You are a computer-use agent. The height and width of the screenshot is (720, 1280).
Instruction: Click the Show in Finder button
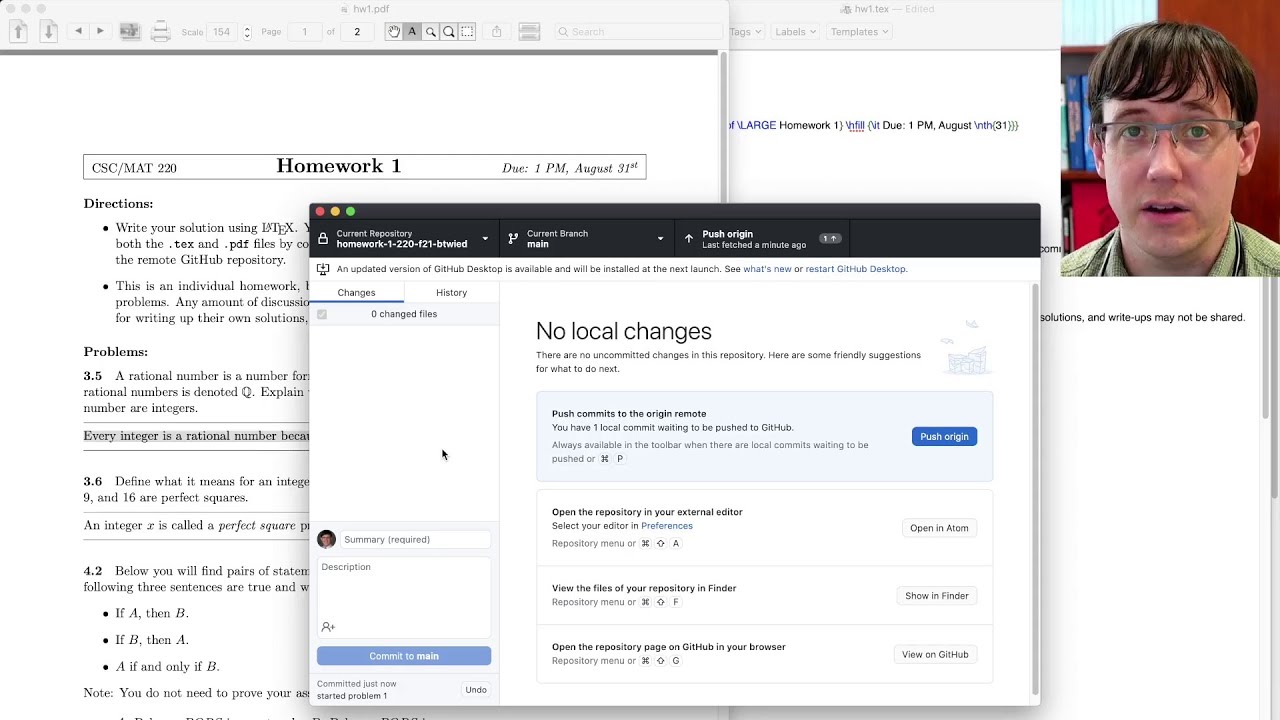point(937,596)
